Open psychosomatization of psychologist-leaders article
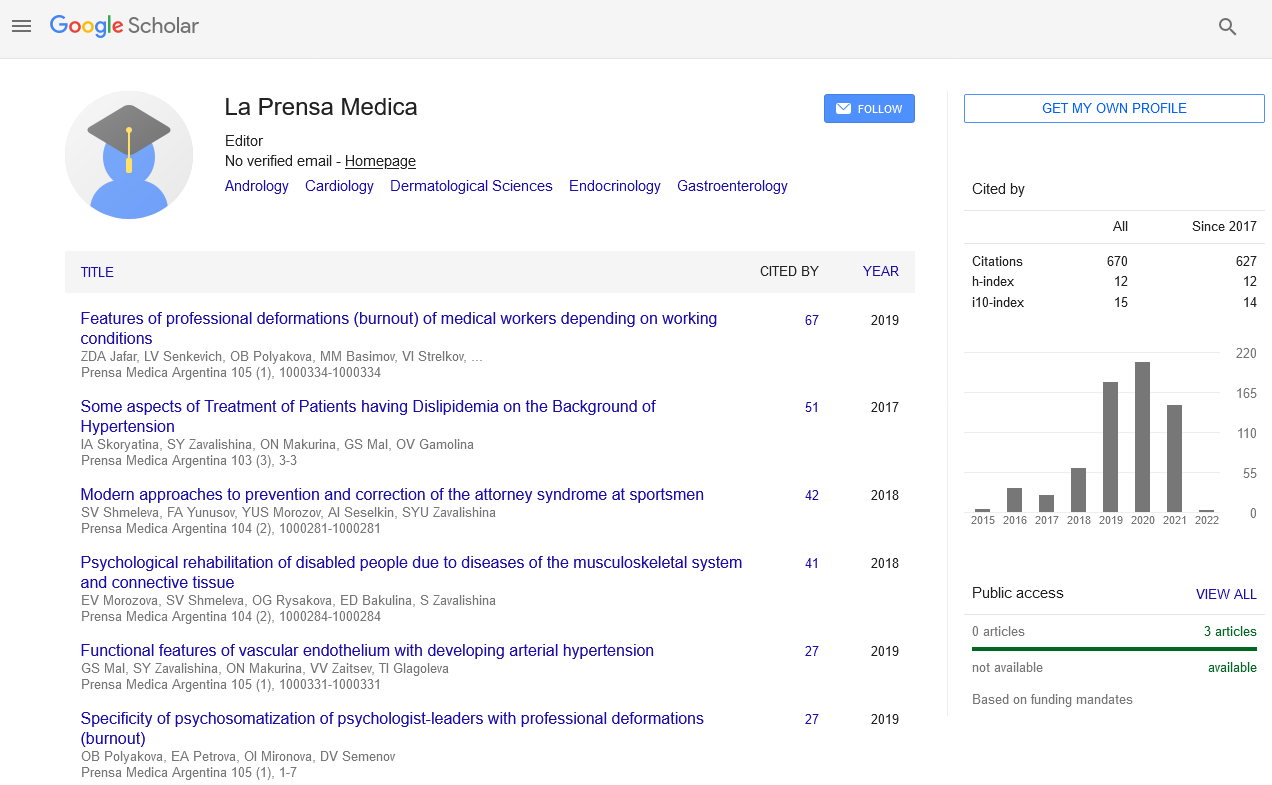This screenshot has width=1272, height=785. pyautogui.click(x=392, y=728)
